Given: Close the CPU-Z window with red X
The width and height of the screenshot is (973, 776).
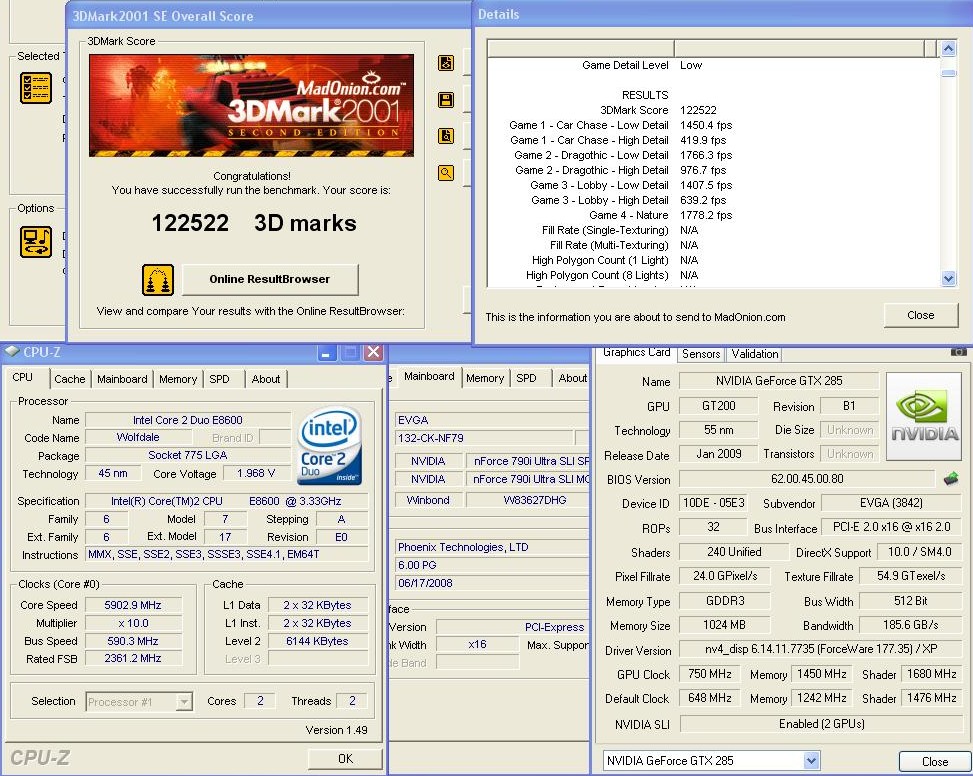Looking at the screenshot, I should click(374, 352).
